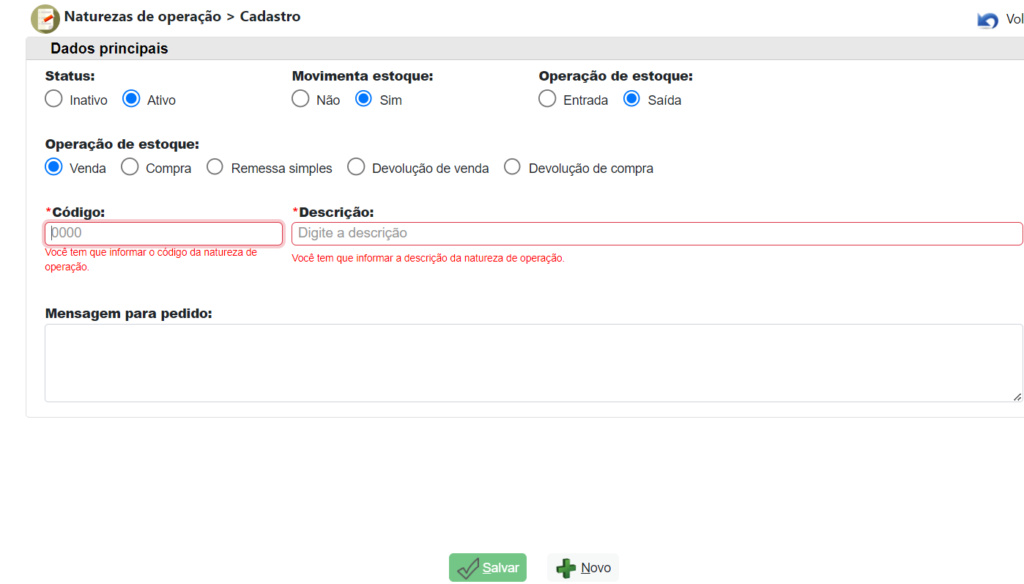Select Sim under Movimenta estoque
The image size is (1024, 584).
tap(364, 99)
